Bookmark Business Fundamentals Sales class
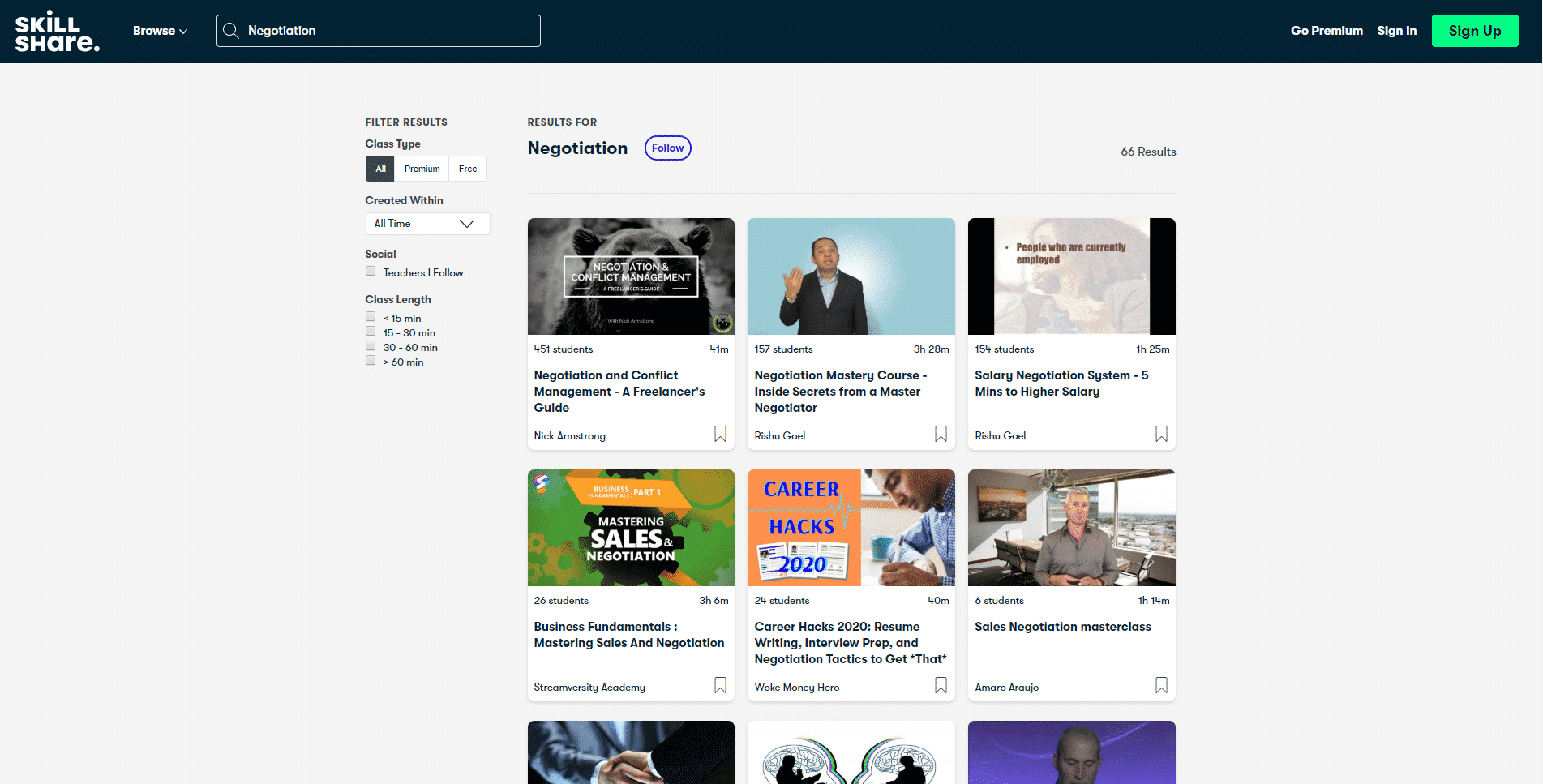The width and height of the screenshot is (1543, 784). click(x=720, y=686)
